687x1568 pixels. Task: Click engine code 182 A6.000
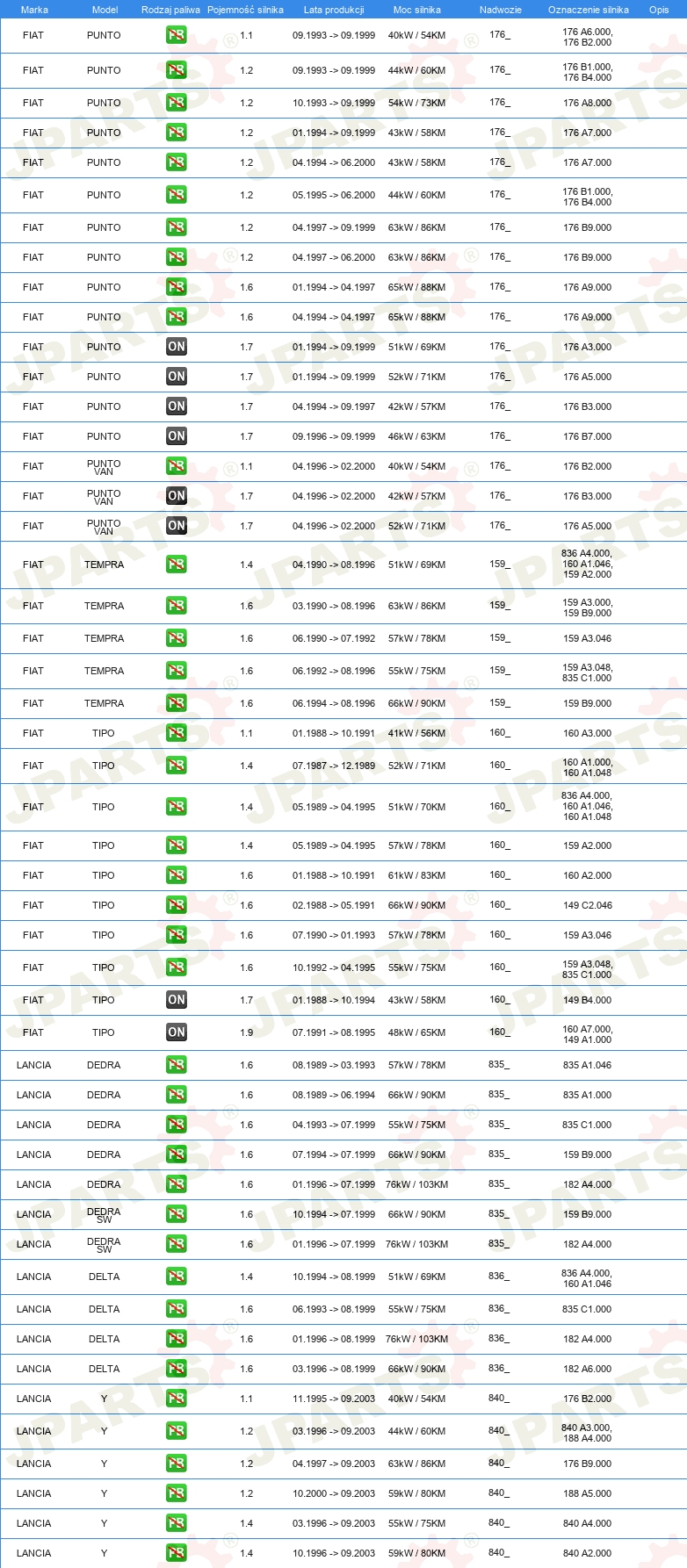588,1369
